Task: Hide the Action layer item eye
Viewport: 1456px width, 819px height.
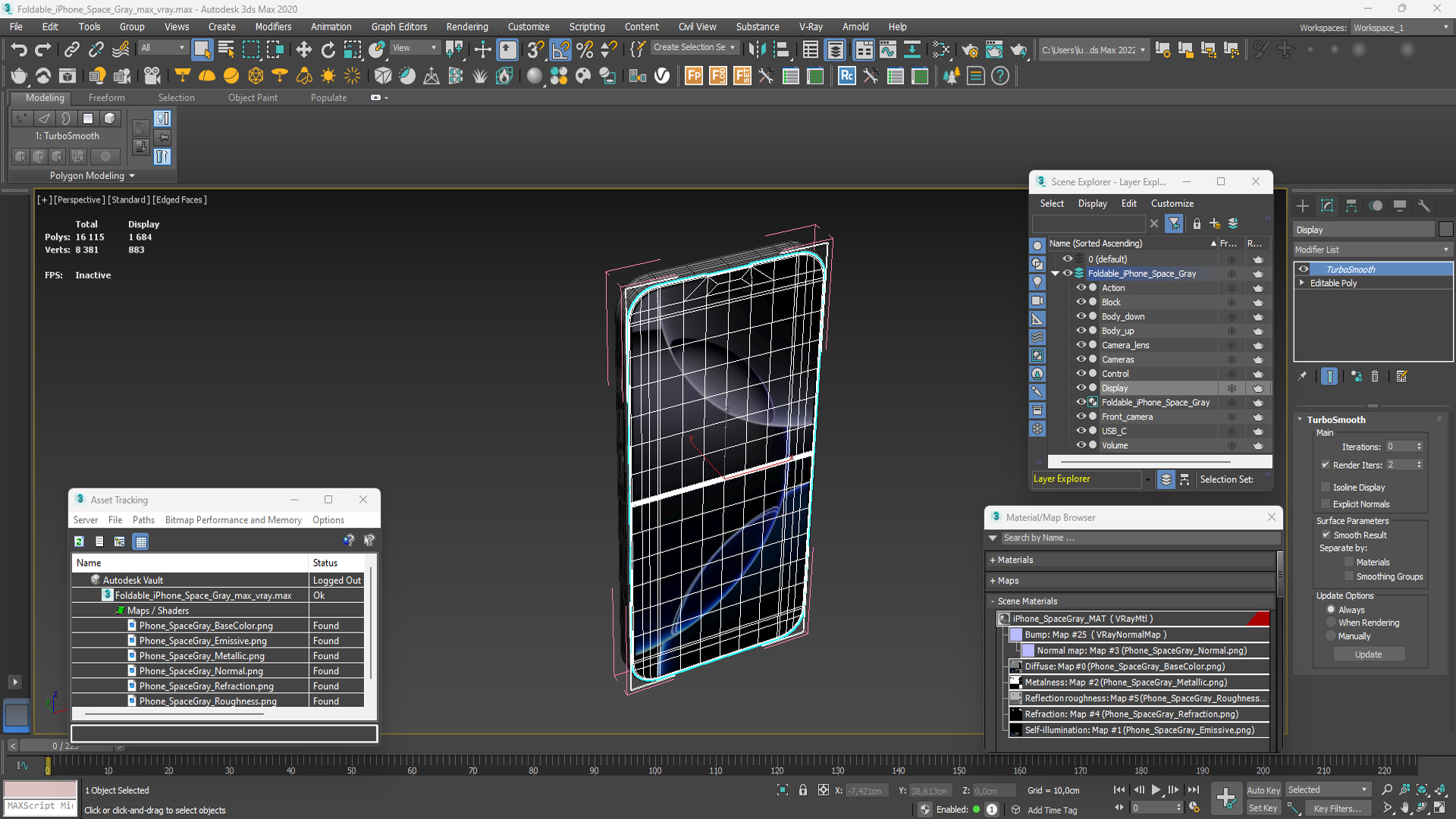Action: (1081, 287)
